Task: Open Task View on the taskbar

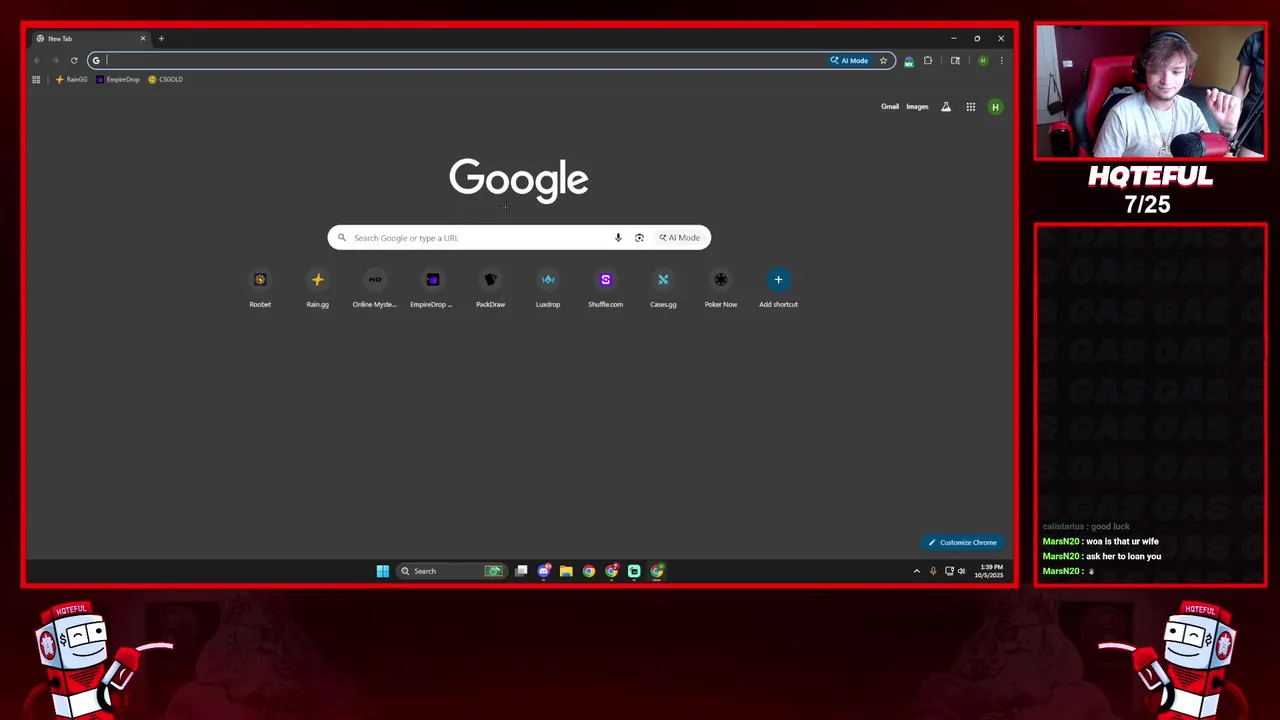Action: click(x=521, y=571)
